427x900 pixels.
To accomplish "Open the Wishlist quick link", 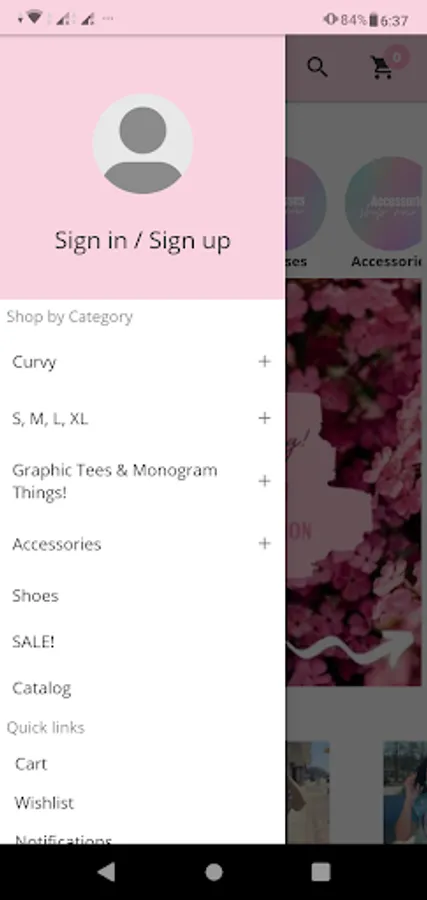I will [x=44, y=802].
